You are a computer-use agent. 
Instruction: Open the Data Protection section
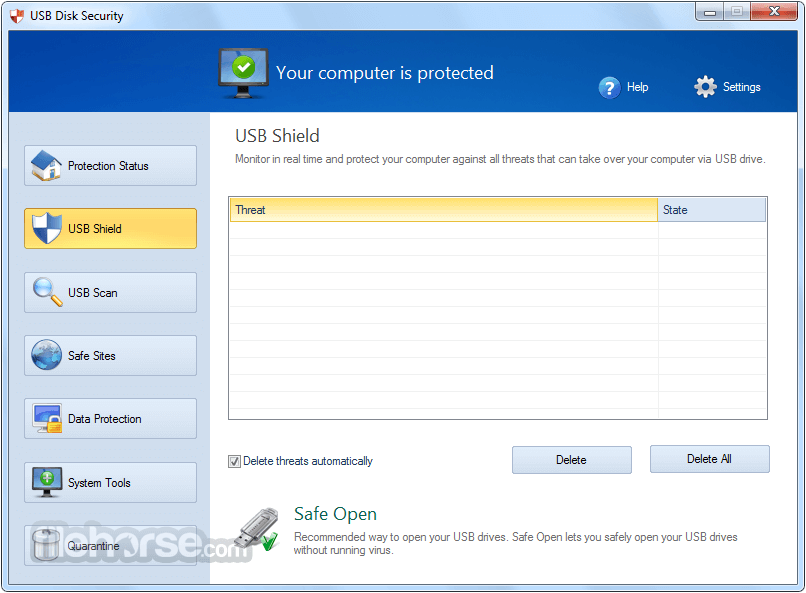[x=111, y=419]
